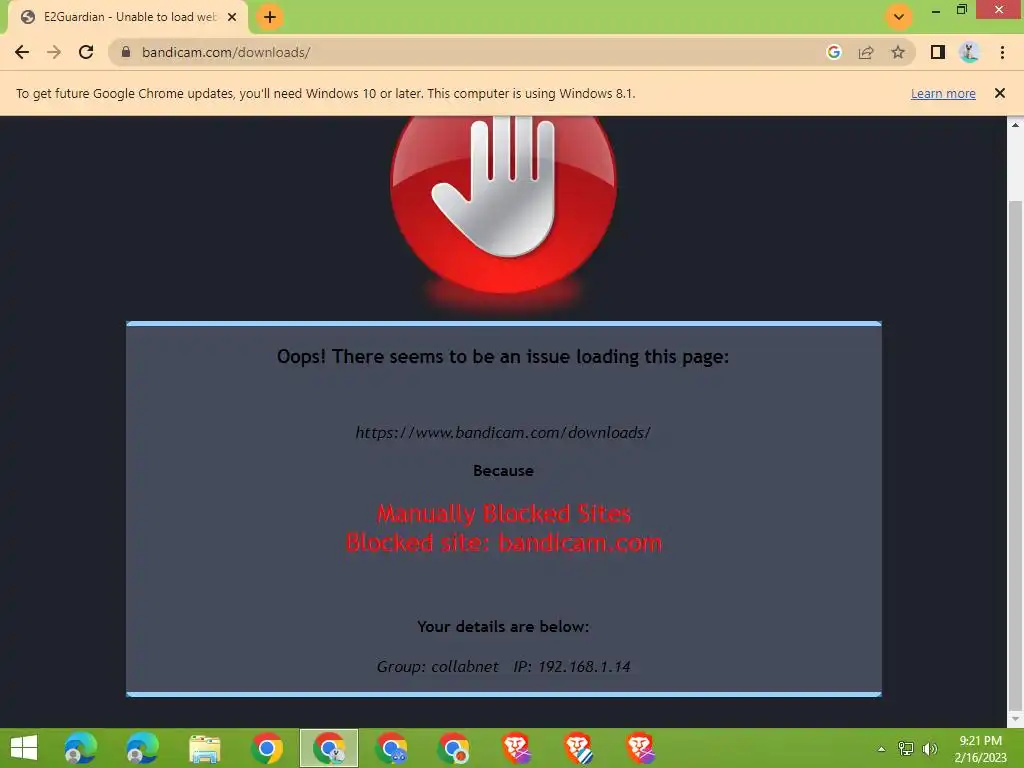The width and height of the screenshot is (1024, 768).
Task: Click the "Manually Blocked Sites" reason text
Action: tap(504, 514)
